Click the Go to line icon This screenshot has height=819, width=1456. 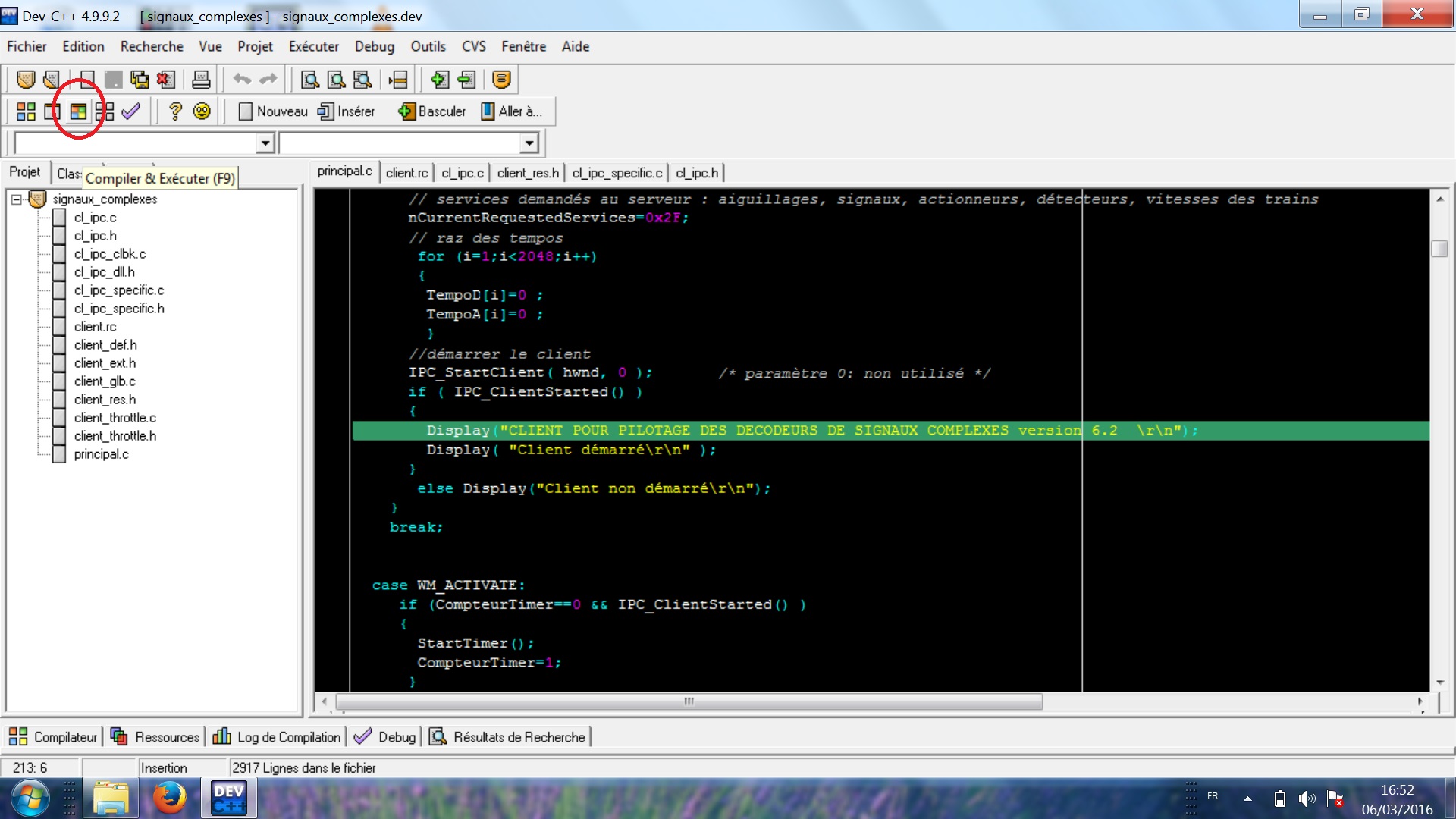tap(398, 79)
